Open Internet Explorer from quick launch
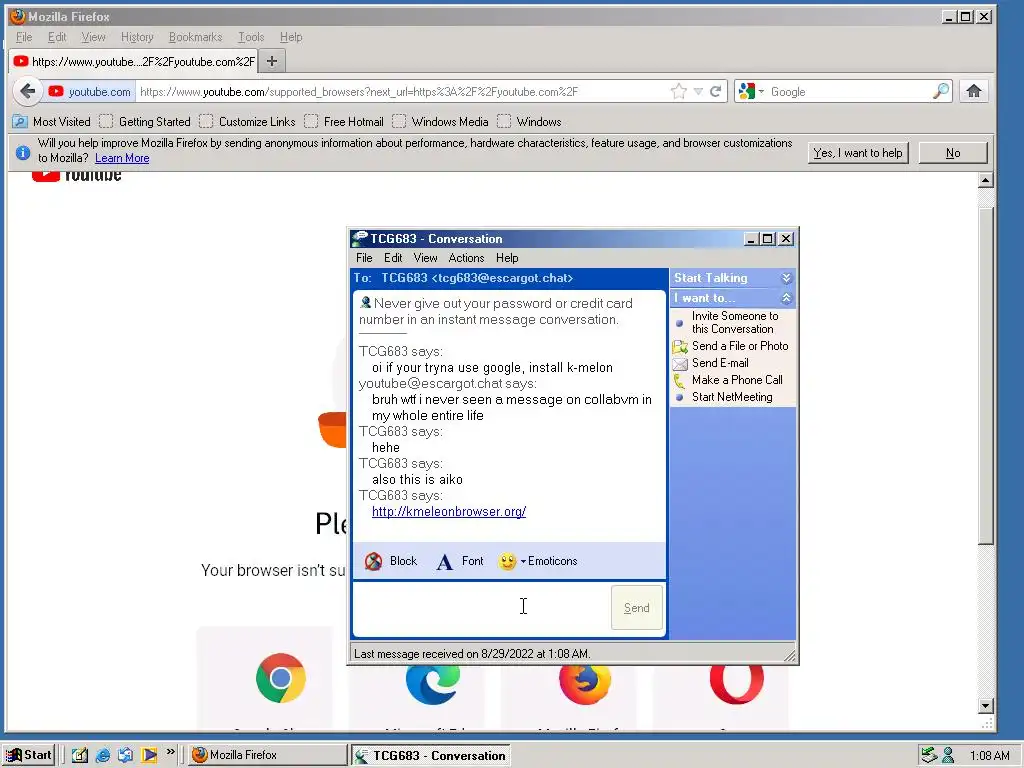This screenshot has width=1024, height=768. click(x=103, y=755)
